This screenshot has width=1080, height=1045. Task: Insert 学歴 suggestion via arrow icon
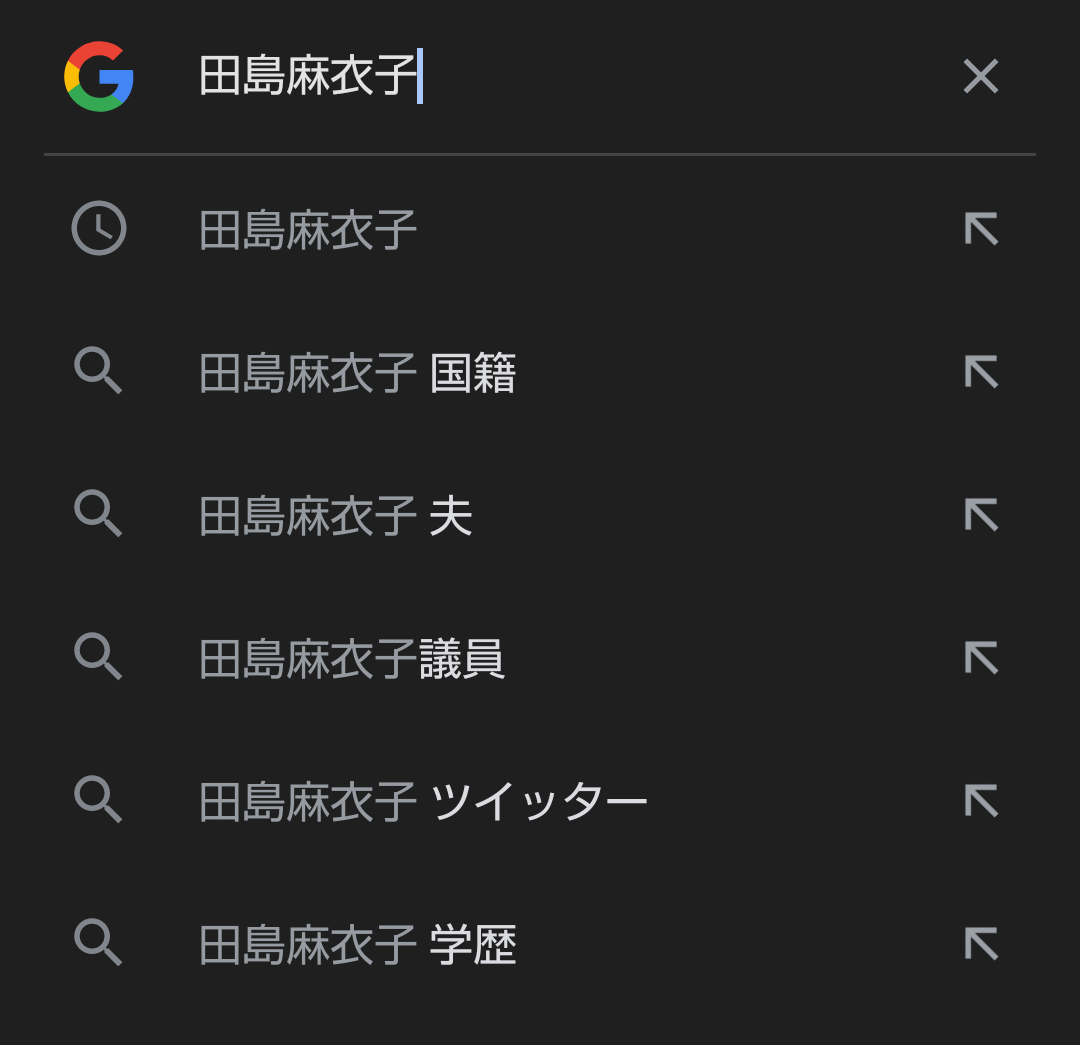(x=981, y=944)
